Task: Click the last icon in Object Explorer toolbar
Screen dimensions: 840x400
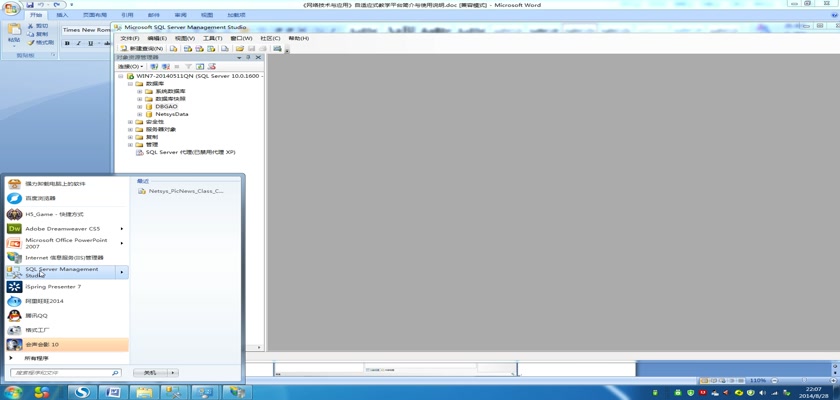Action: [x=212, y=66]
